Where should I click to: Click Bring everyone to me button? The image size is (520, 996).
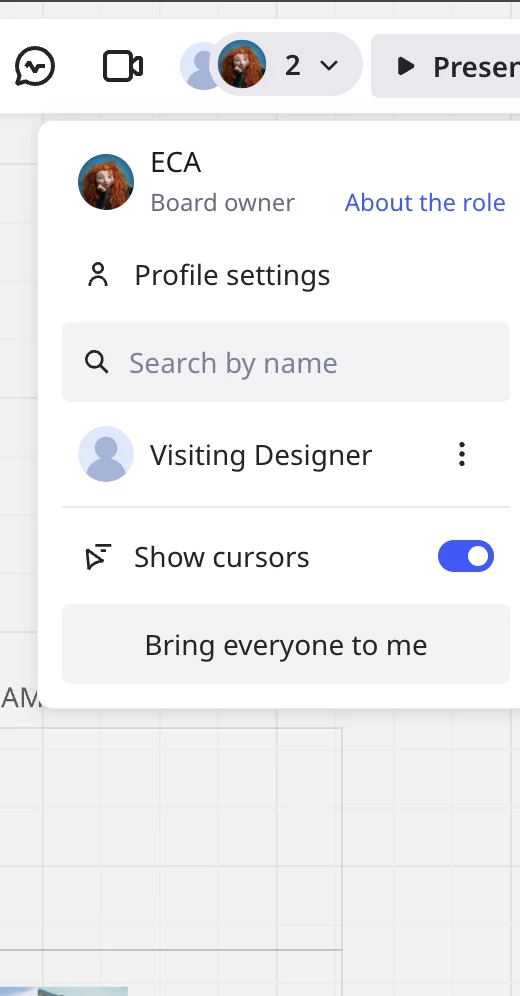[x=286, y=644]
